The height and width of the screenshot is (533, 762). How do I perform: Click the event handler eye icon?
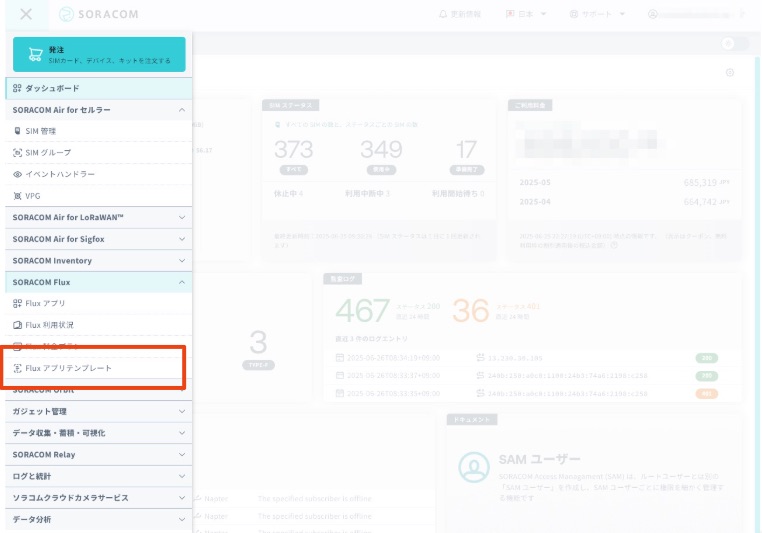click(17, 174)
